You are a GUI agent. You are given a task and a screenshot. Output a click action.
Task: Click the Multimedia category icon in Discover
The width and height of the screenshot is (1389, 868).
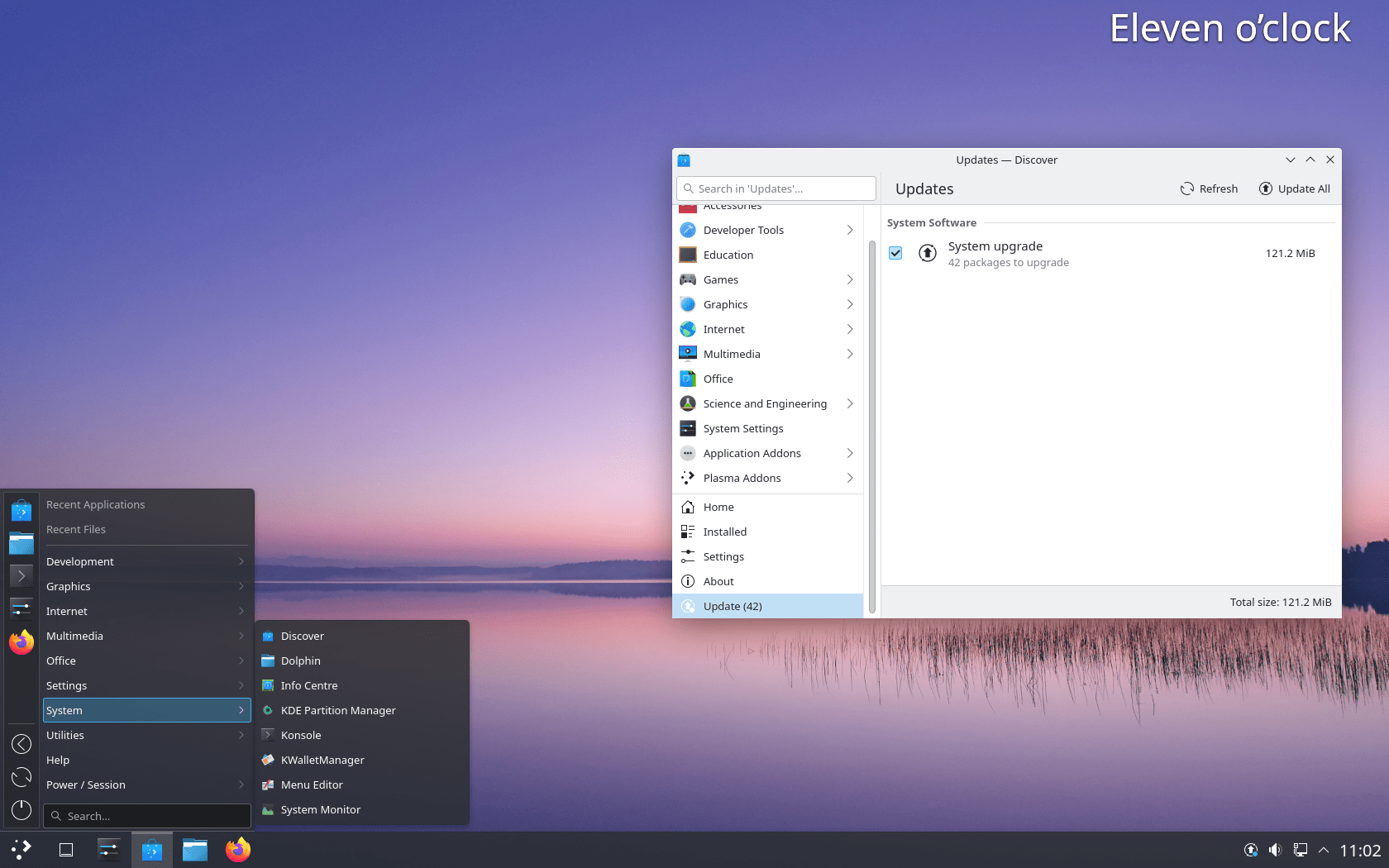point(688,354)
